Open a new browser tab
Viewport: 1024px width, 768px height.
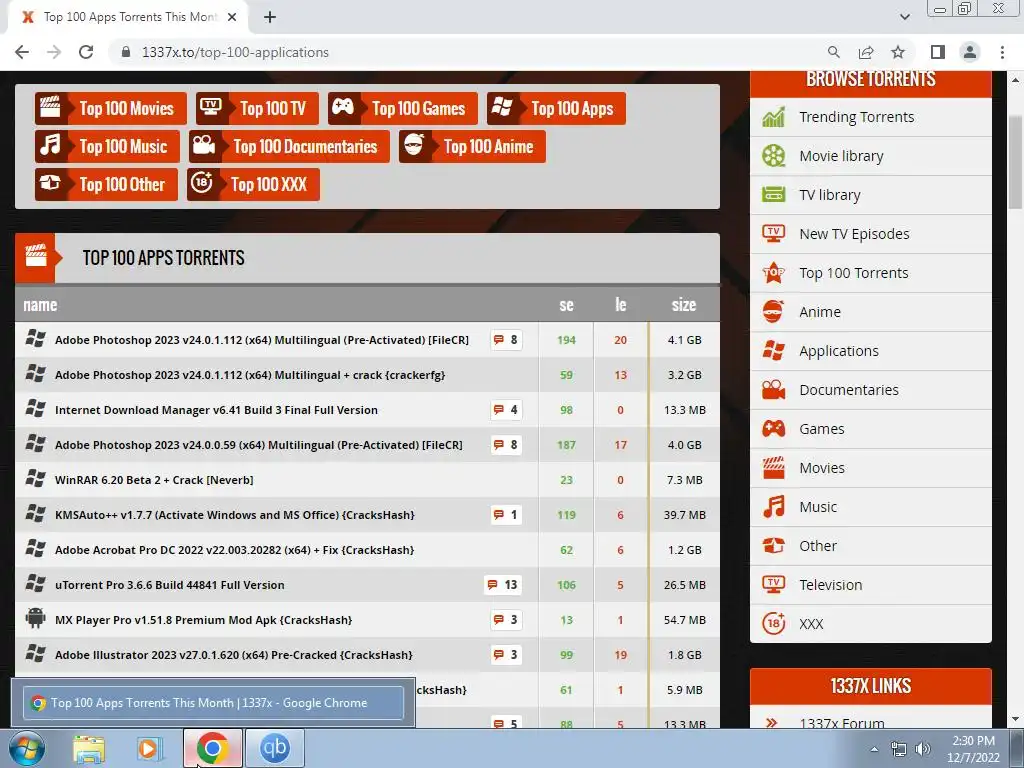270,17
